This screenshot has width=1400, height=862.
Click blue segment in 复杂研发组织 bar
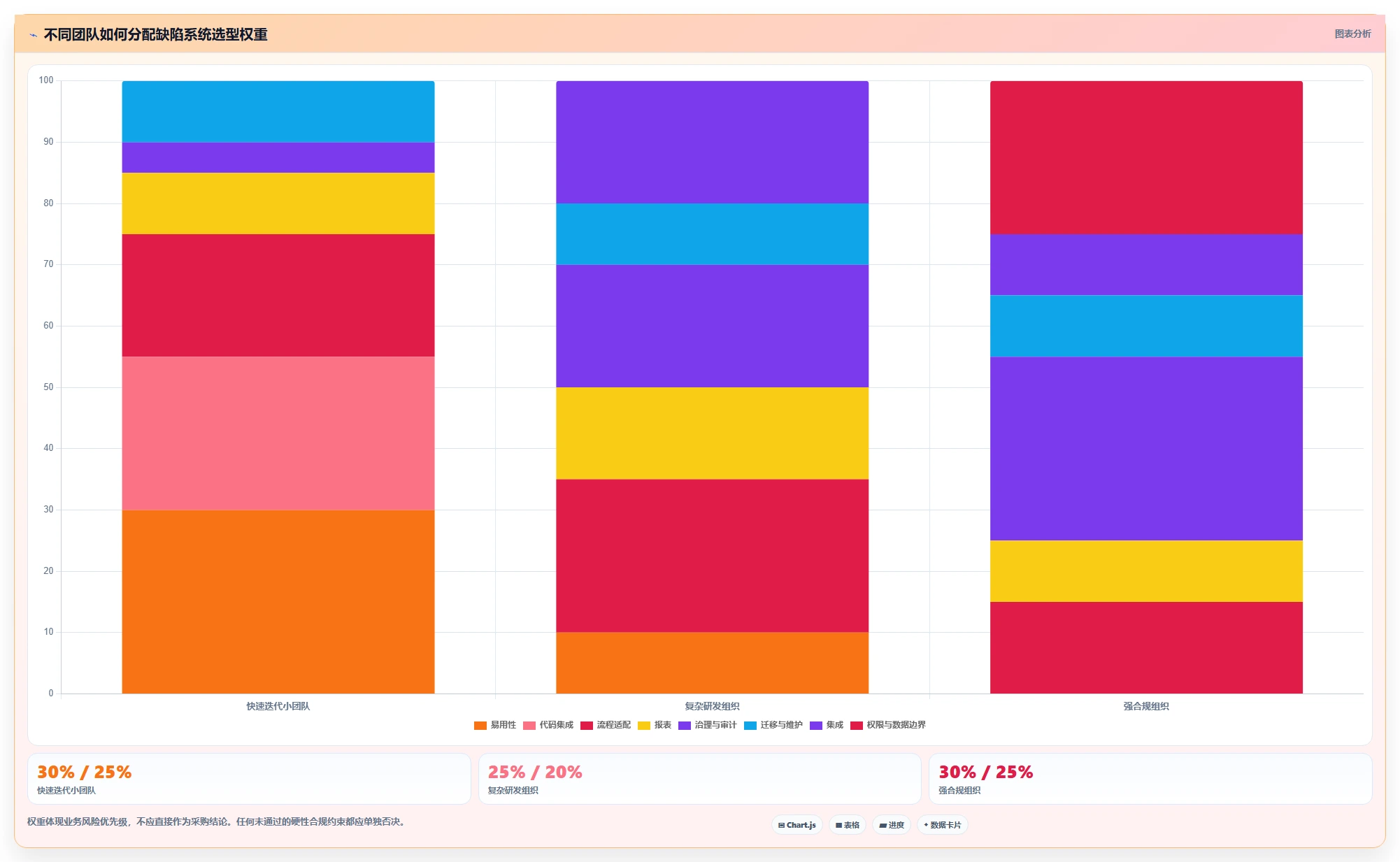713,234
